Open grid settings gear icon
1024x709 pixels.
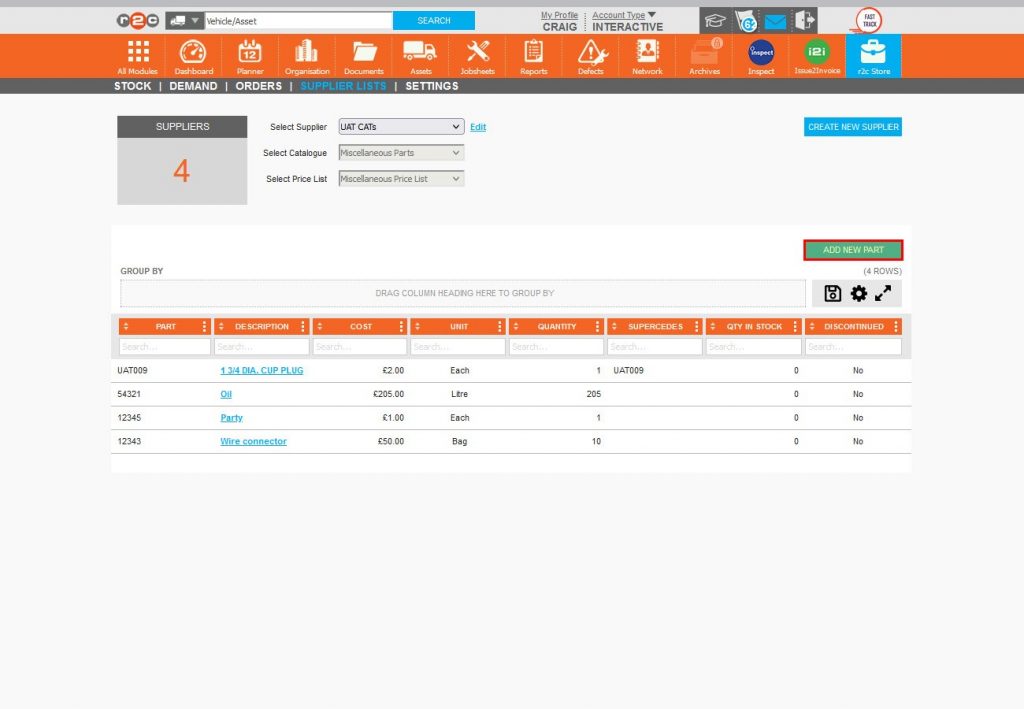point(858,293)
